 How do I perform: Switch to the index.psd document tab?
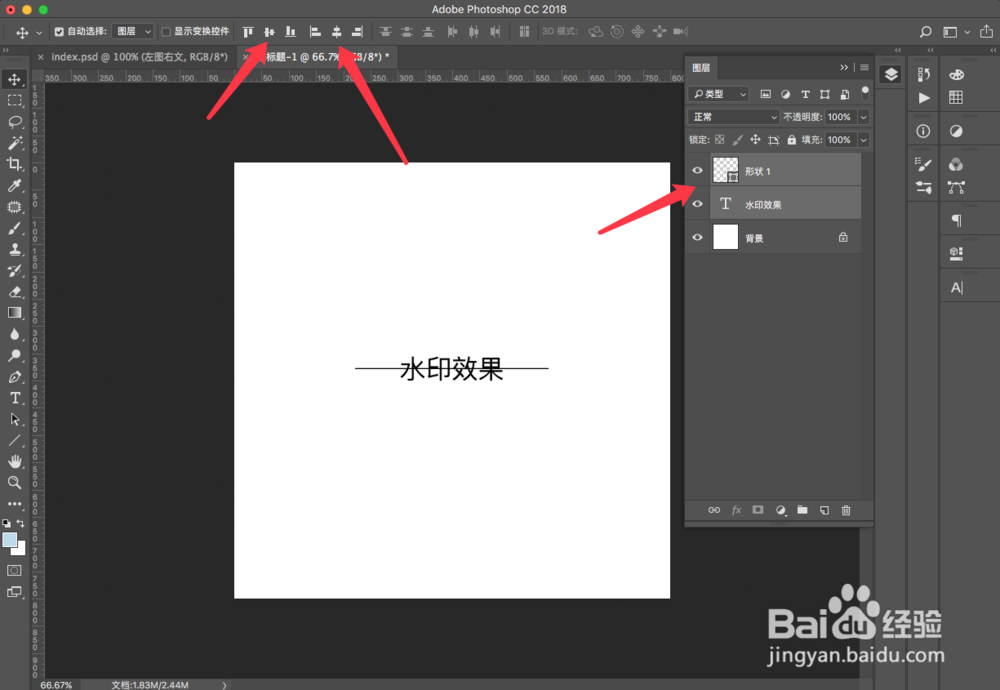139,57
